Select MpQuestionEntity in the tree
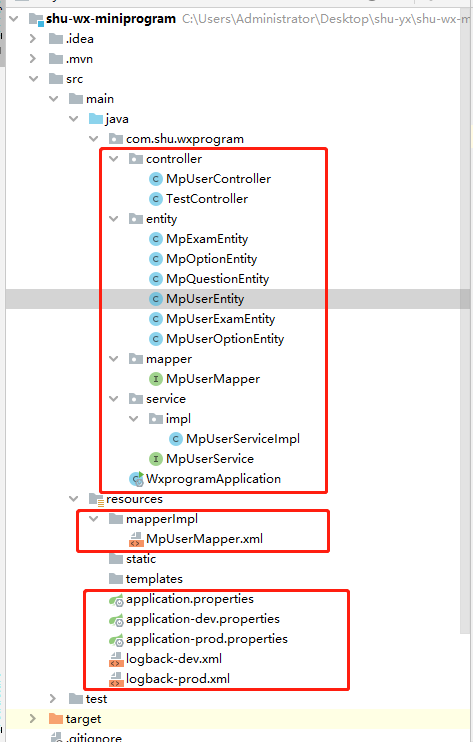The height and width of the screenshot is (742, 473). (x=217, y=279)
